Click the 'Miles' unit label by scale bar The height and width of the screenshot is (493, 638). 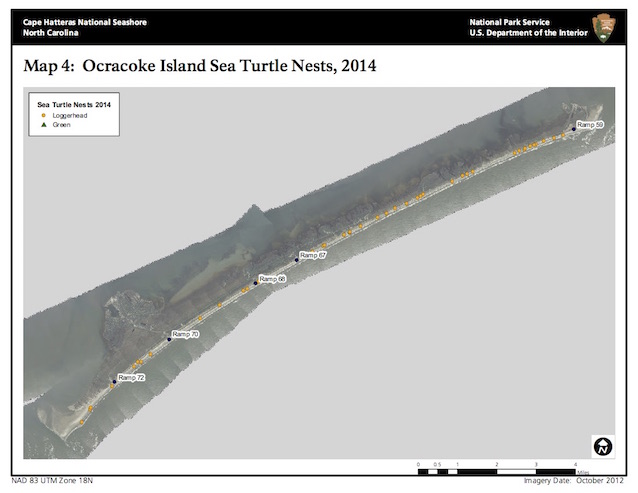click(583, 473)
